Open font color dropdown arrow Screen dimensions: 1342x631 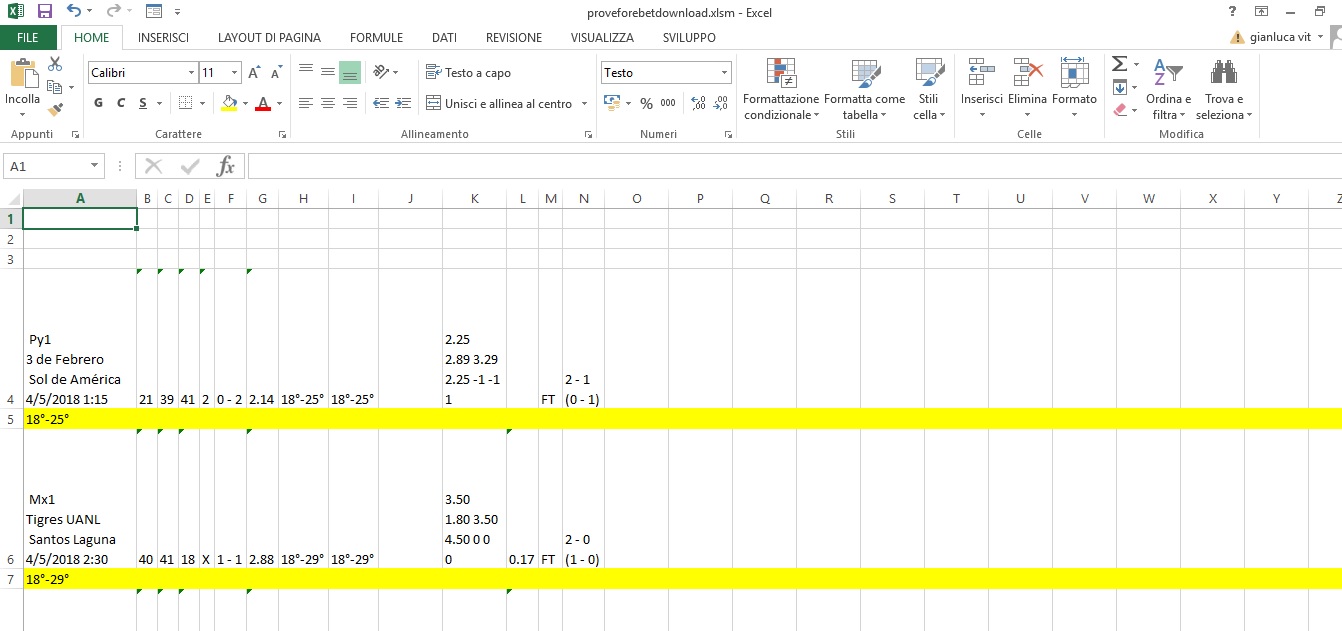pos(279,103)
